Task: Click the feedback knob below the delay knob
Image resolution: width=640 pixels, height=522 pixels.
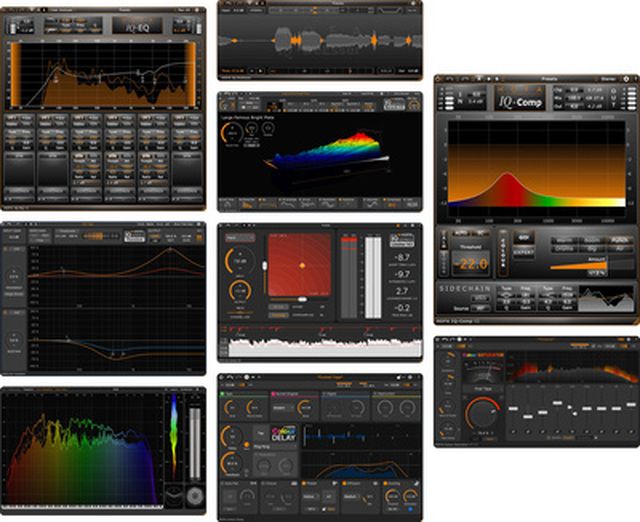Action: 231,464
